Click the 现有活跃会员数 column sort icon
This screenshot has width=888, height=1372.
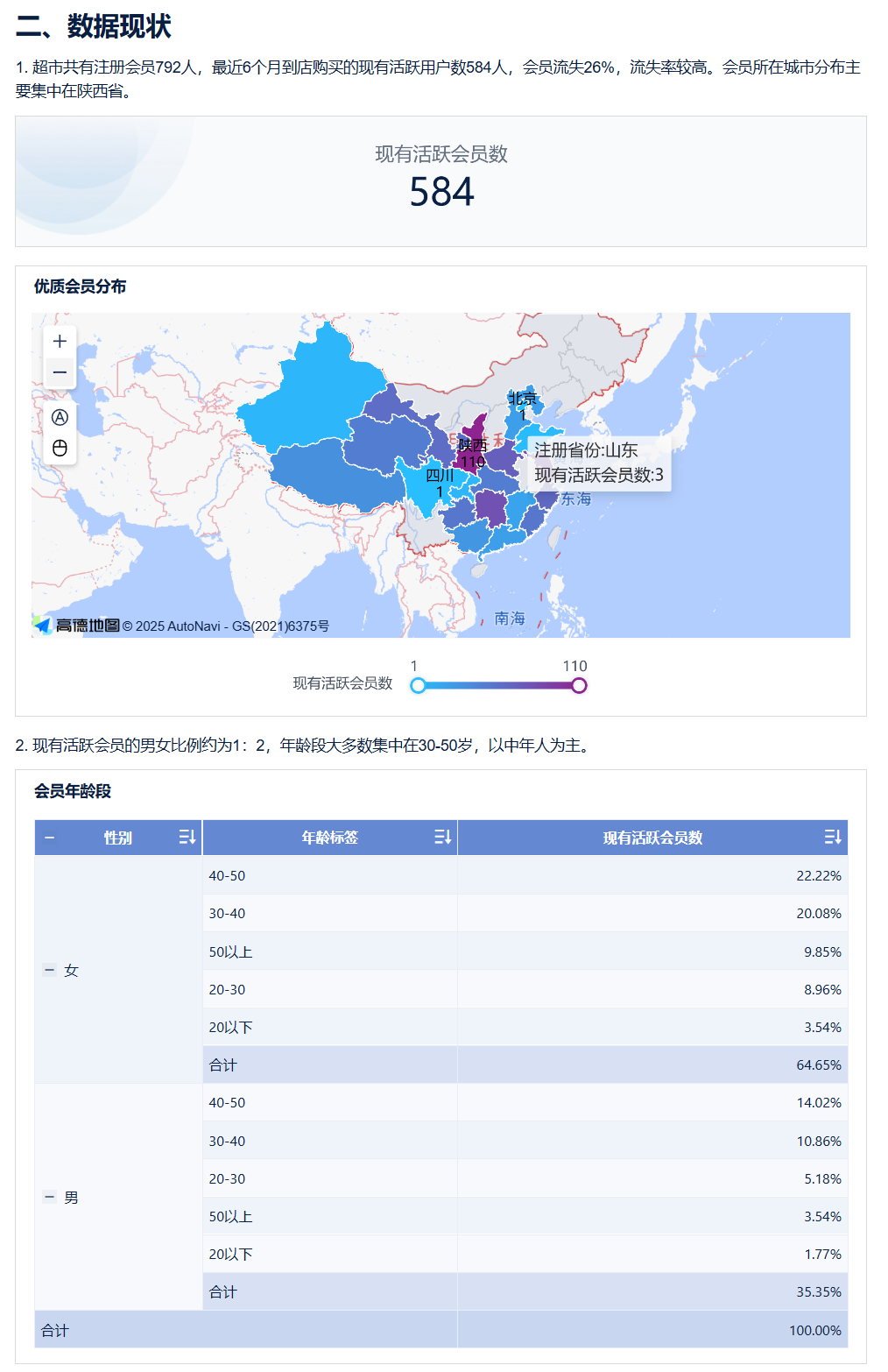point(832,838)
